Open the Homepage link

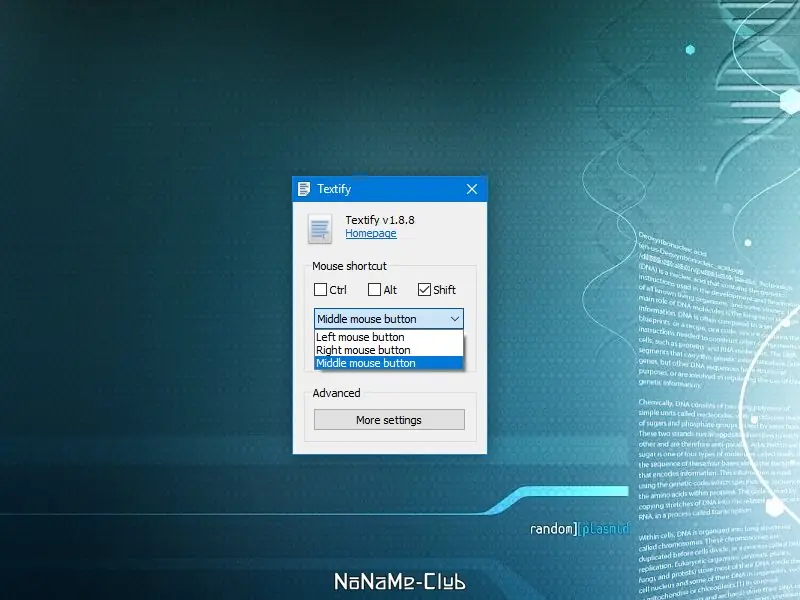[x=371, y=233]
